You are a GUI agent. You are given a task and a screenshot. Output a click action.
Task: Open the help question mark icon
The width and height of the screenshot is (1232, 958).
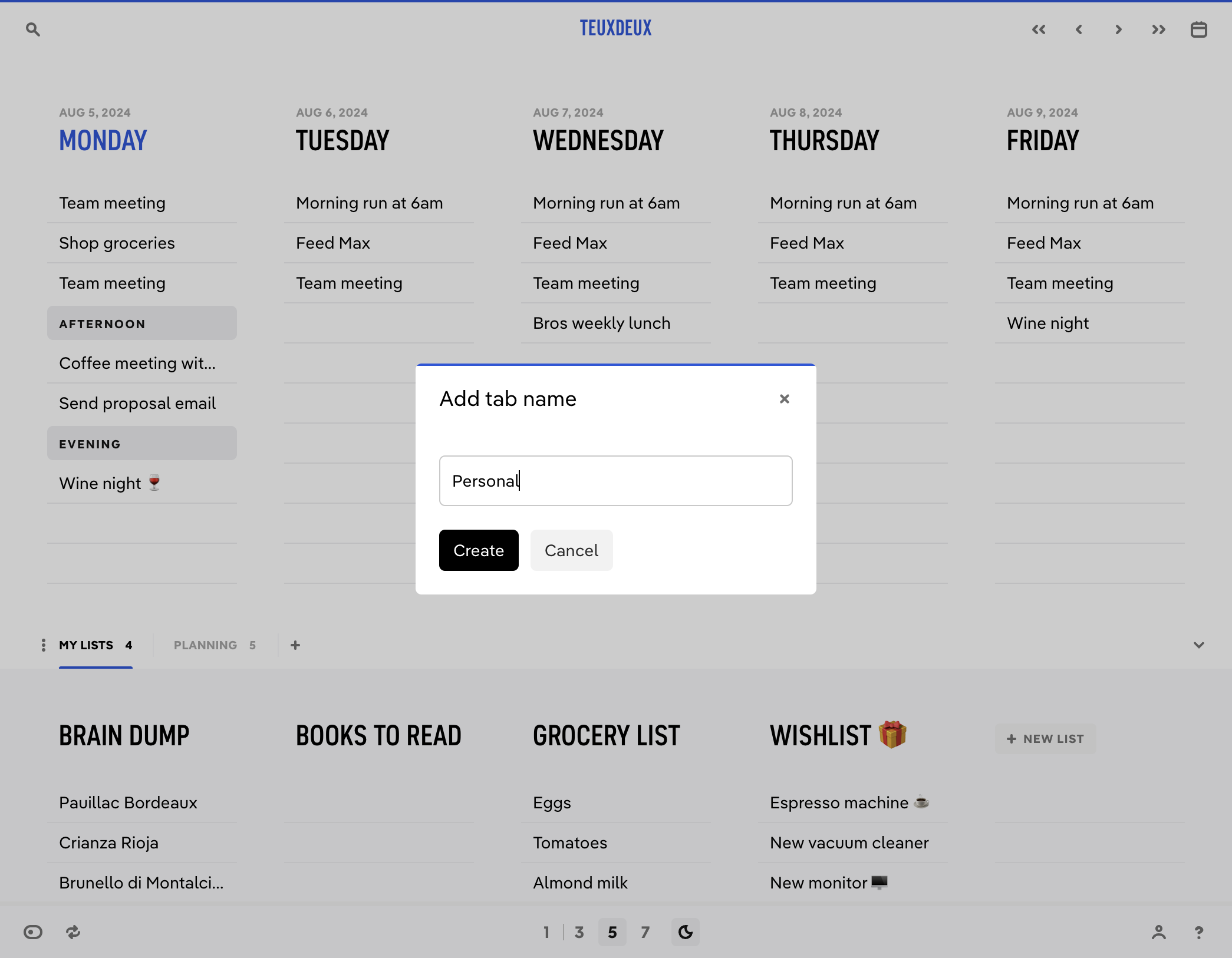coord(1199,932)
